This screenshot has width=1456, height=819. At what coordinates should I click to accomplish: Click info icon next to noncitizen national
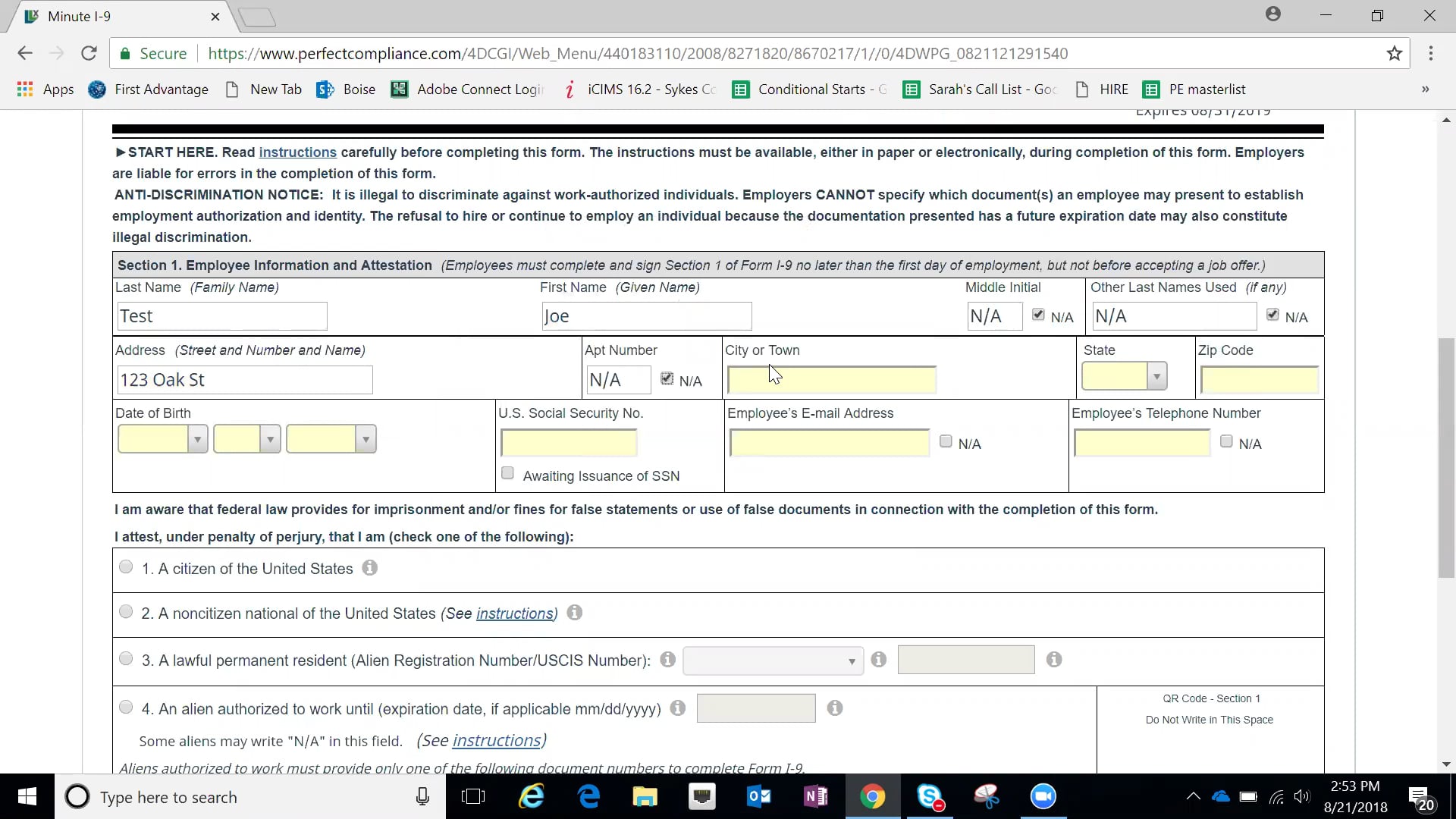pos(575,613)
